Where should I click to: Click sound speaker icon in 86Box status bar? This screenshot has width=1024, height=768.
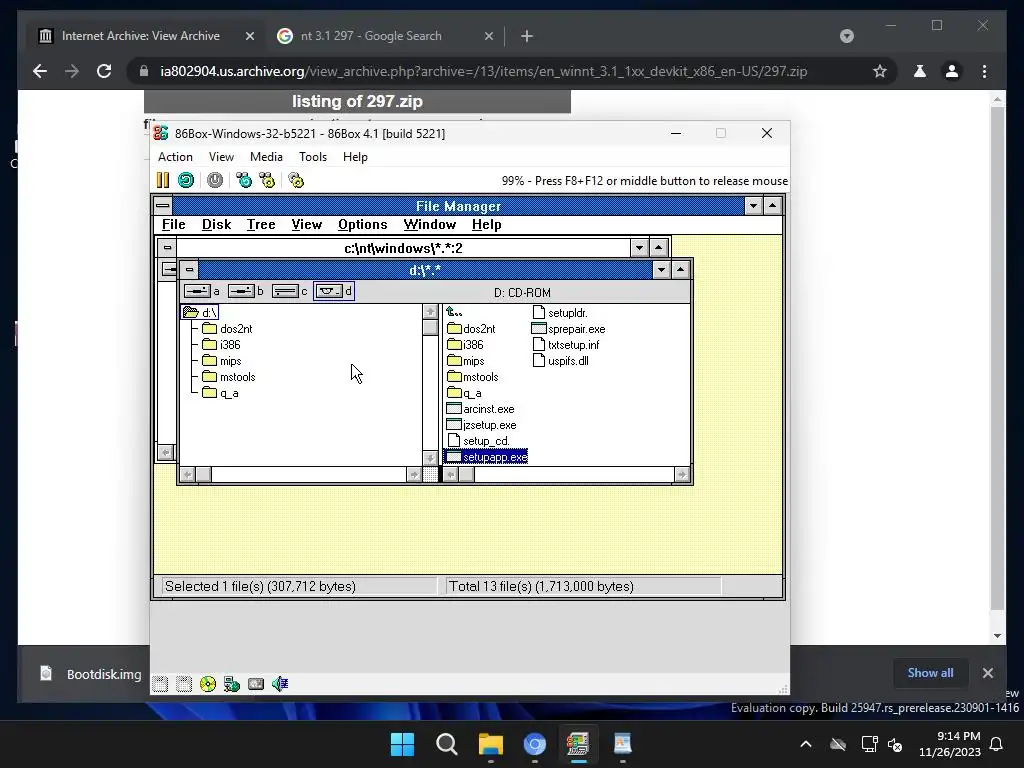(x=280, y=684)
